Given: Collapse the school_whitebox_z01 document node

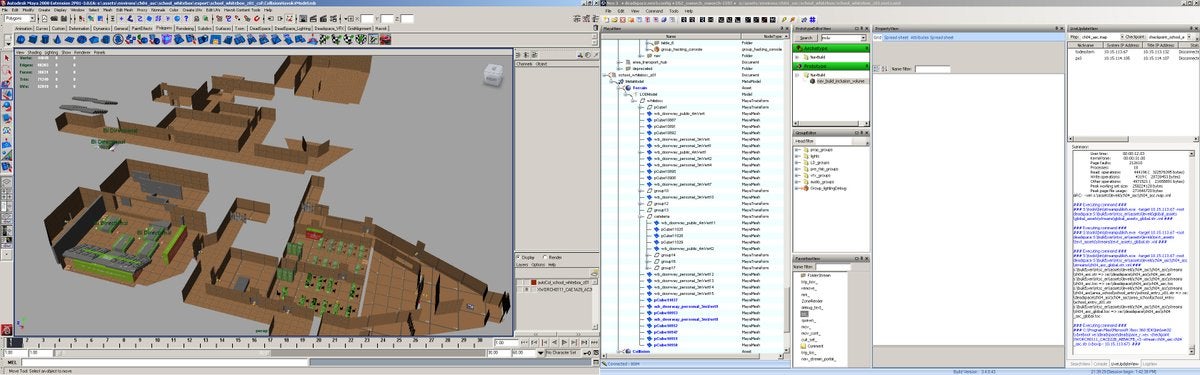Looking at the screenshot, I should pos(604,75).
